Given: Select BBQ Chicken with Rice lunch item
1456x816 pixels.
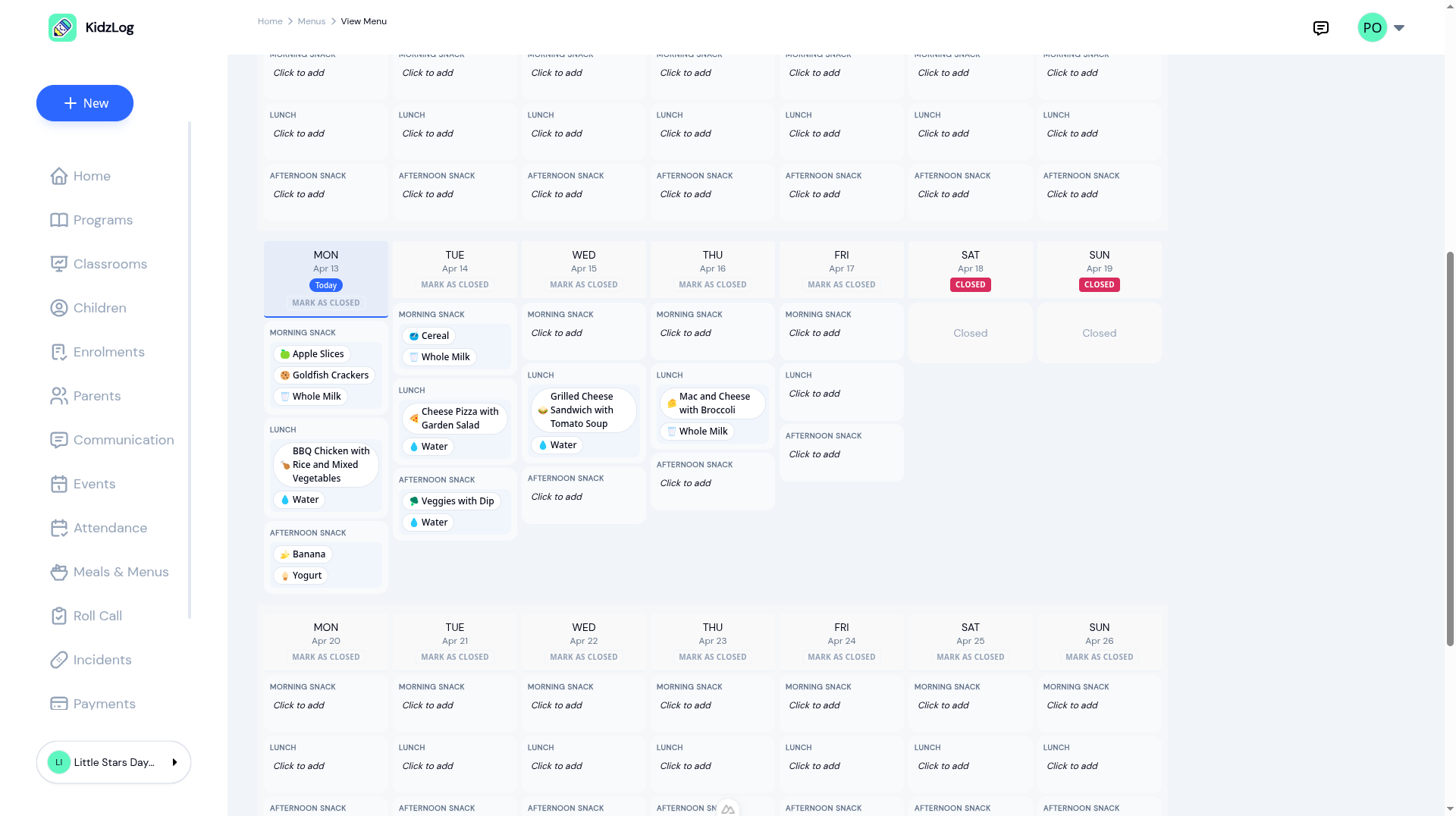Looking at the screenshot, I should [x=326, y=465].
